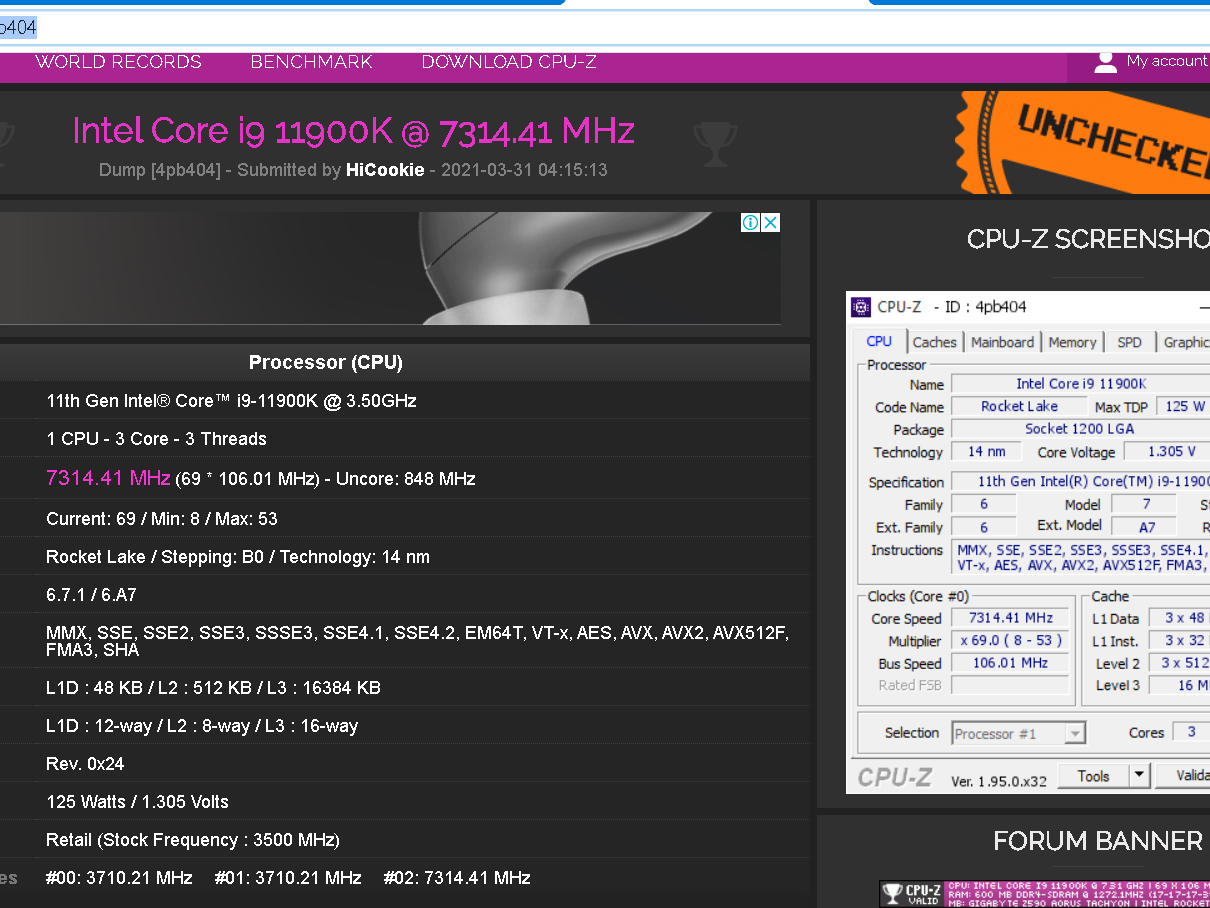The image size is (1210, 908).
Task: Click the Core Speed field in CPU-Z screenshot
Action: click(x=1010, y=618)
